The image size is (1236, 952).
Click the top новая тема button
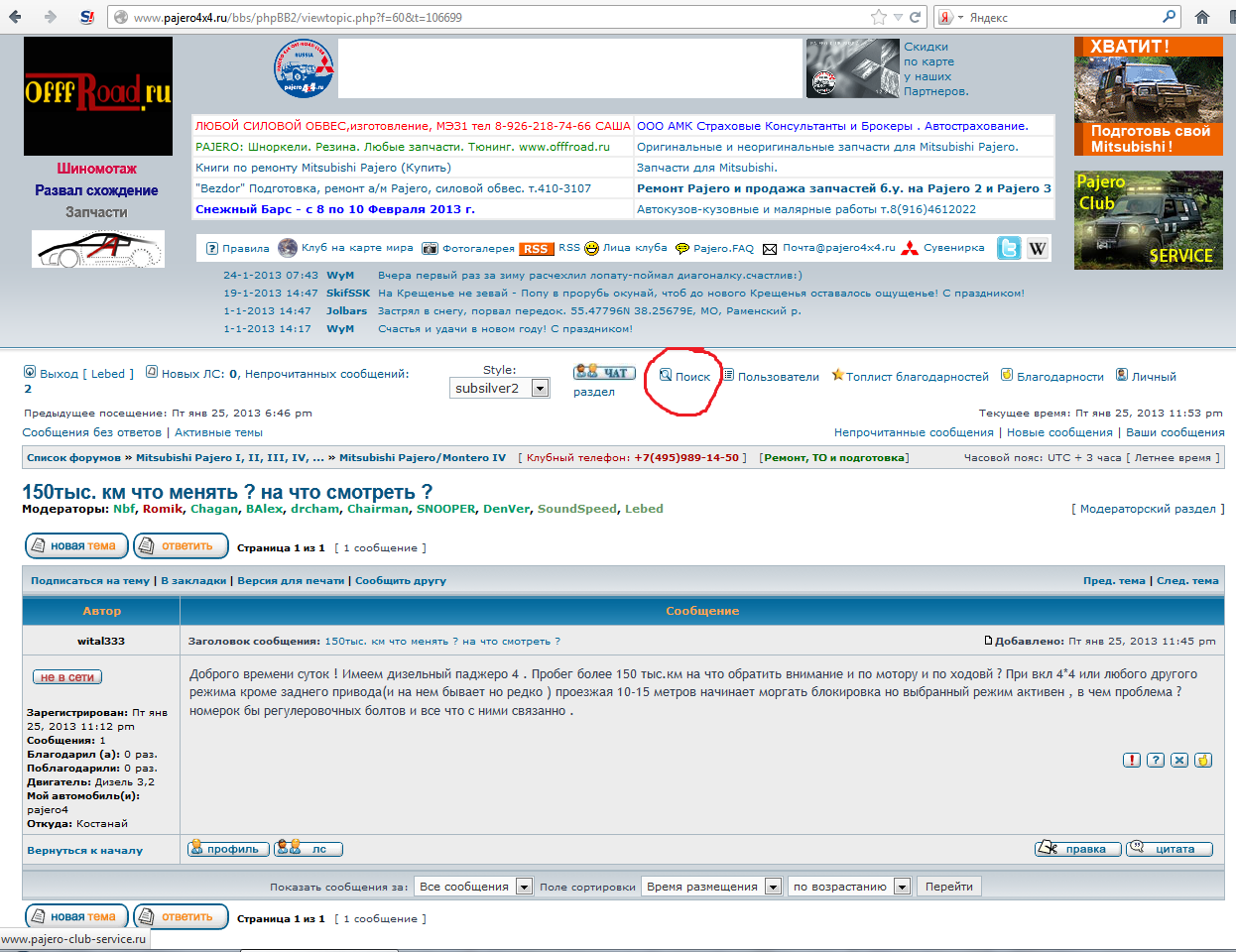[x=76, y=545]
